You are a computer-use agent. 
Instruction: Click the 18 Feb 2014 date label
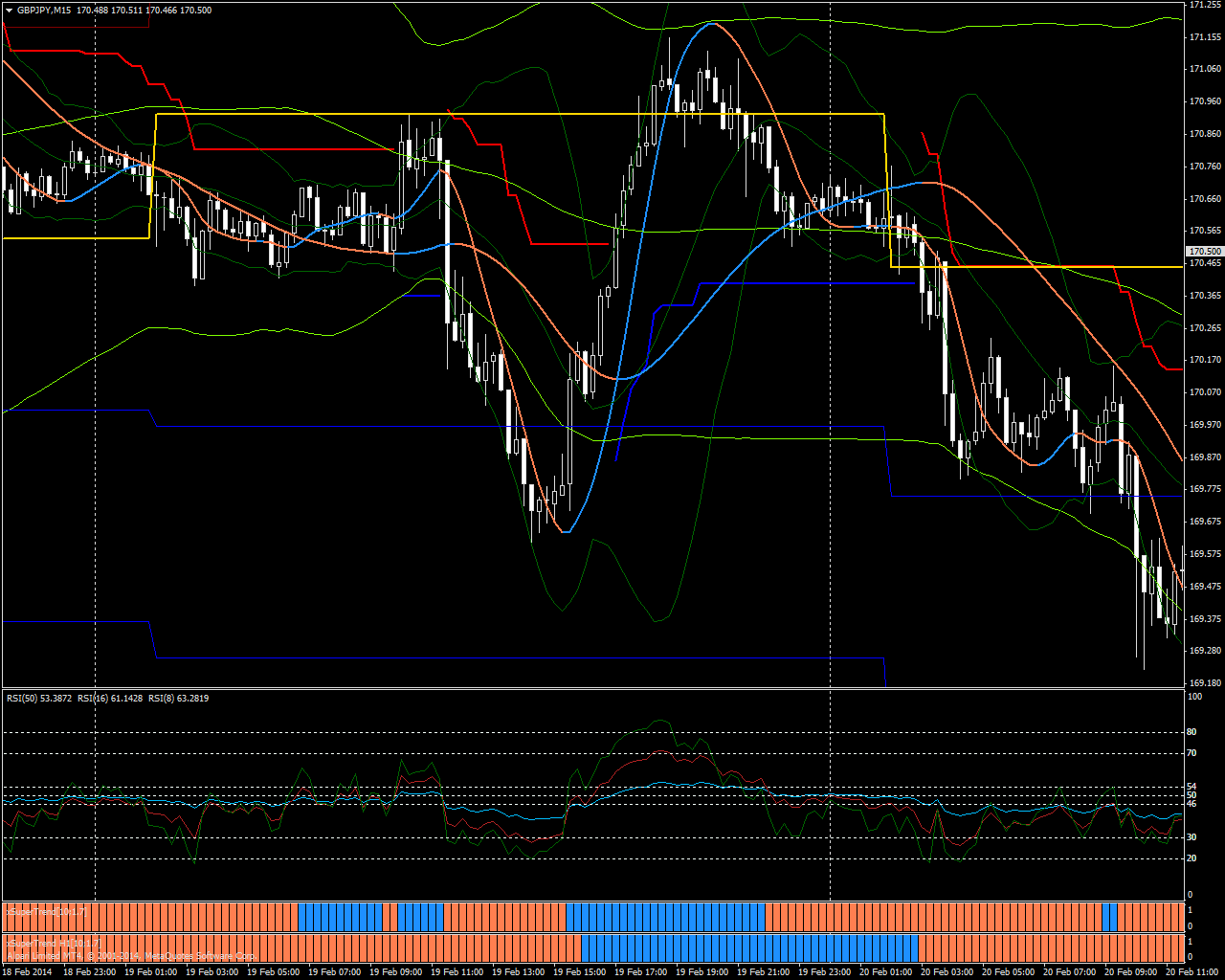pyautogui.click(x=25, y=972)
